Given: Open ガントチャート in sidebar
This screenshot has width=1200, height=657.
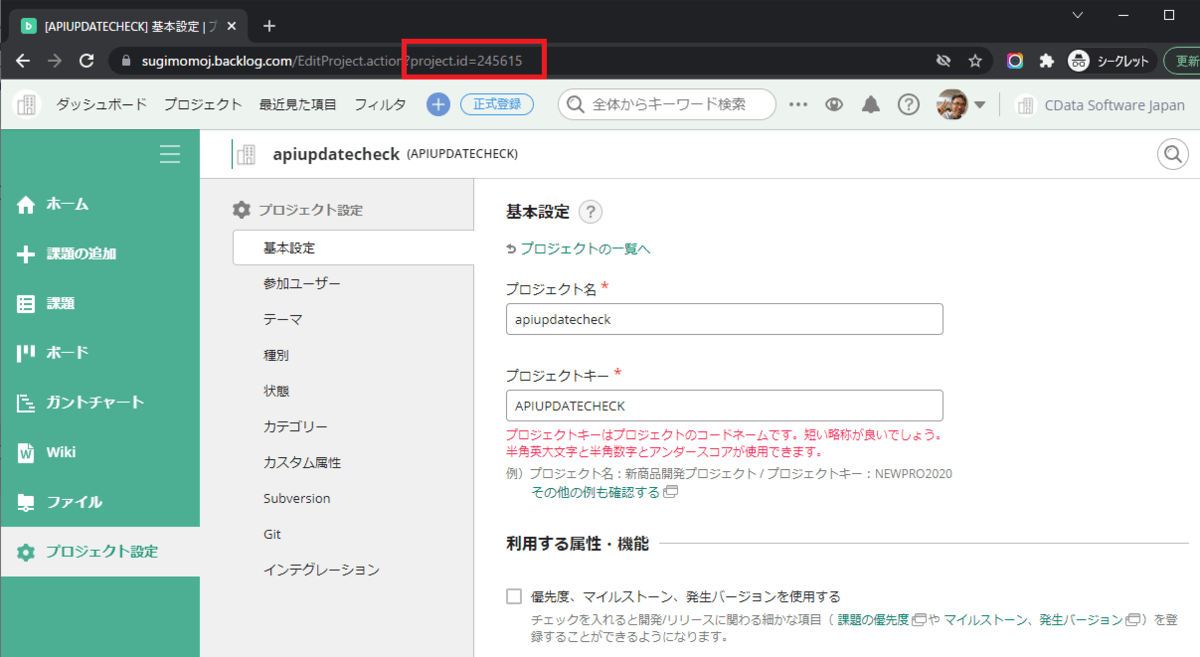Looking at the screenshot, I should point(100,402).
